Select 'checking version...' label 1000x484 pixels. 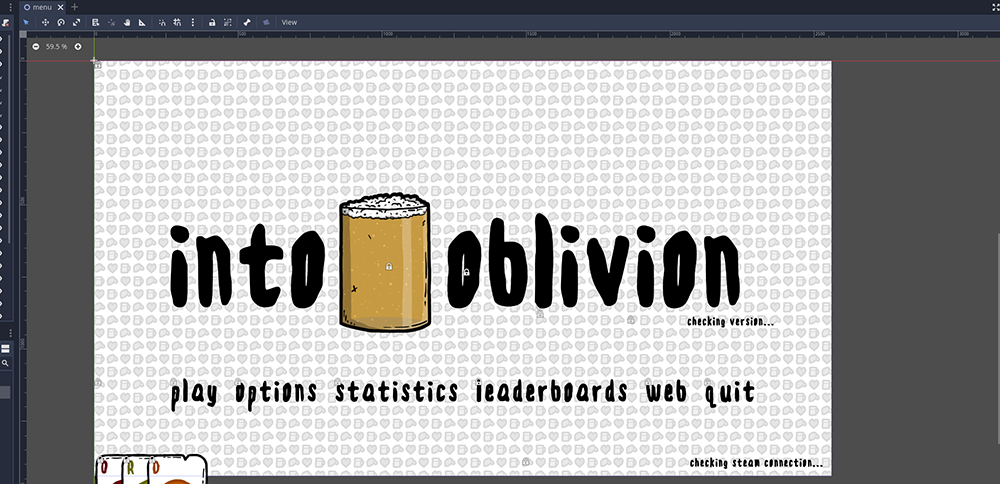point(730,321)
